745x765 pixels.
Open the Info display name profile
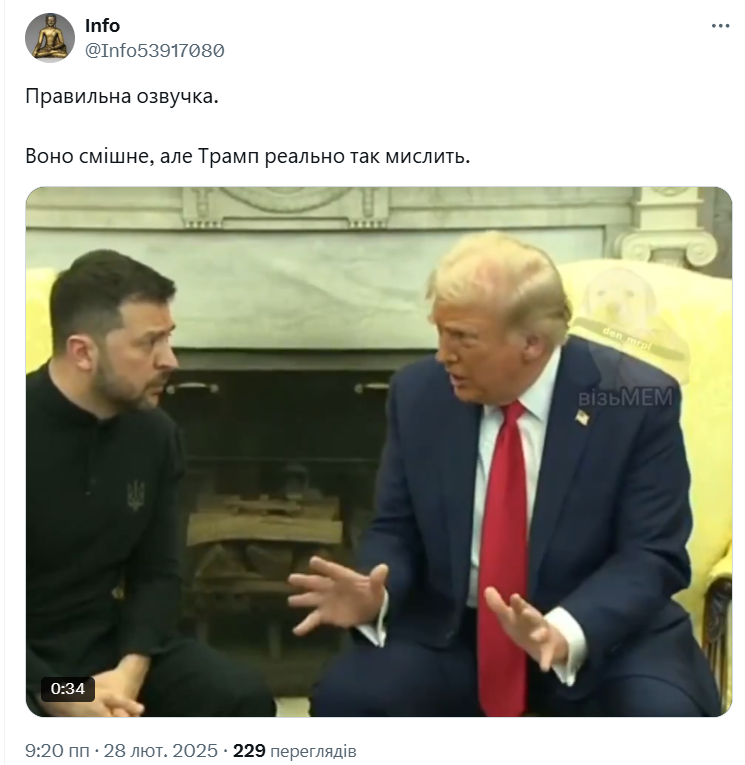pos(102,25)
